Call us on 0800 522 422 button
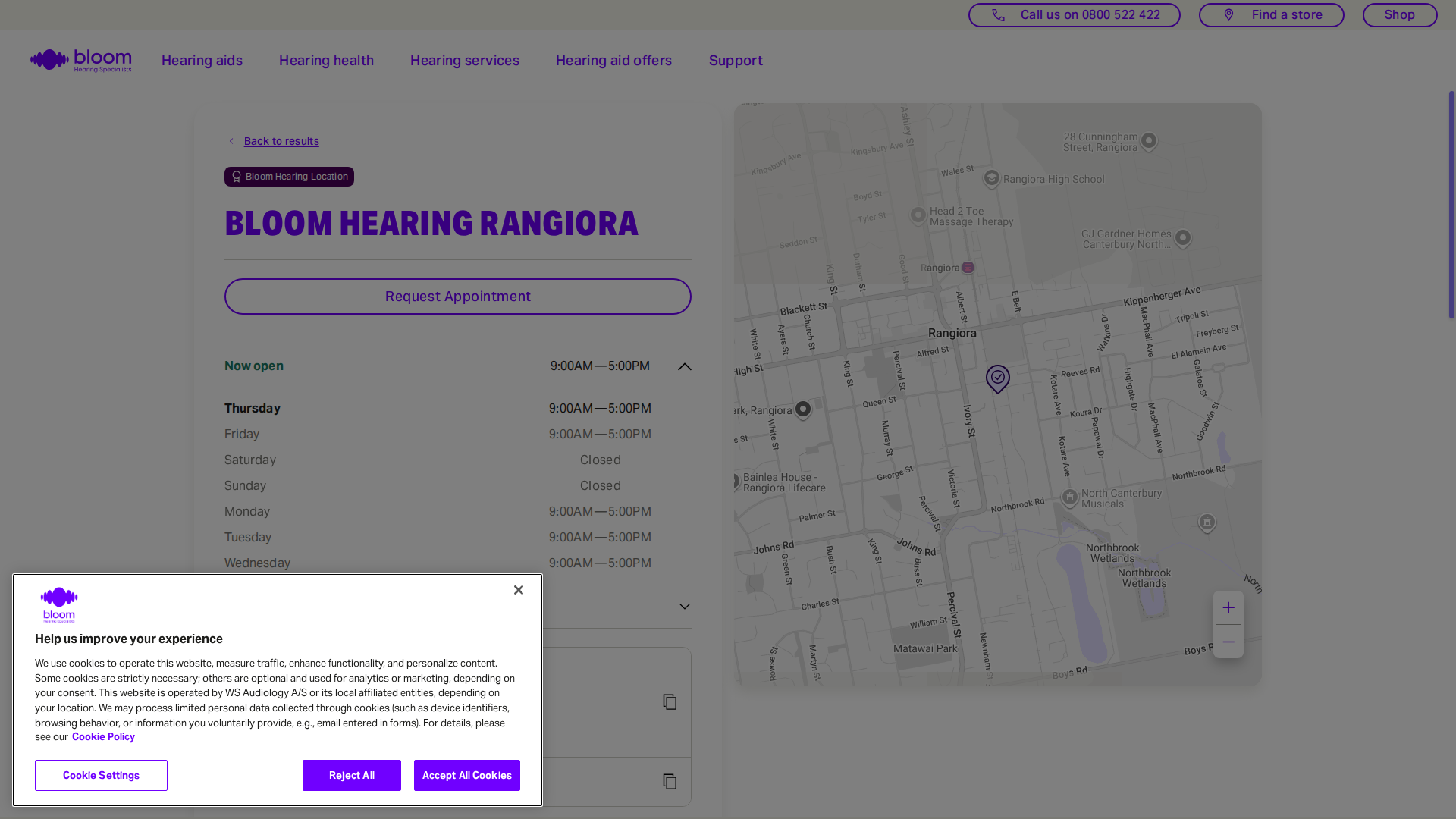Screen dimensions: 1456x819 [1074, 15]
